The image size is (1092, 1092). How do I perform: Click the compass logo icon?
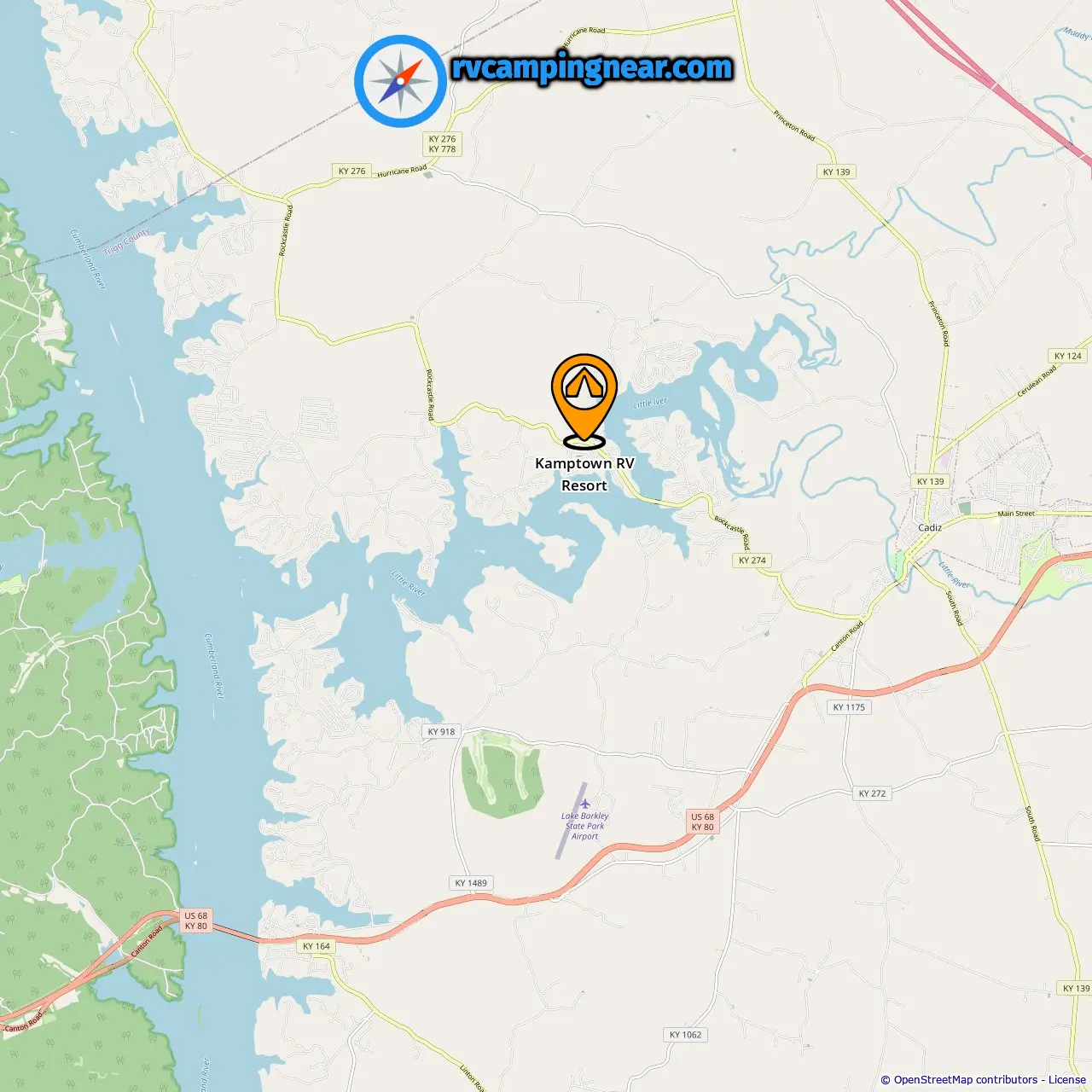[401, 81]
